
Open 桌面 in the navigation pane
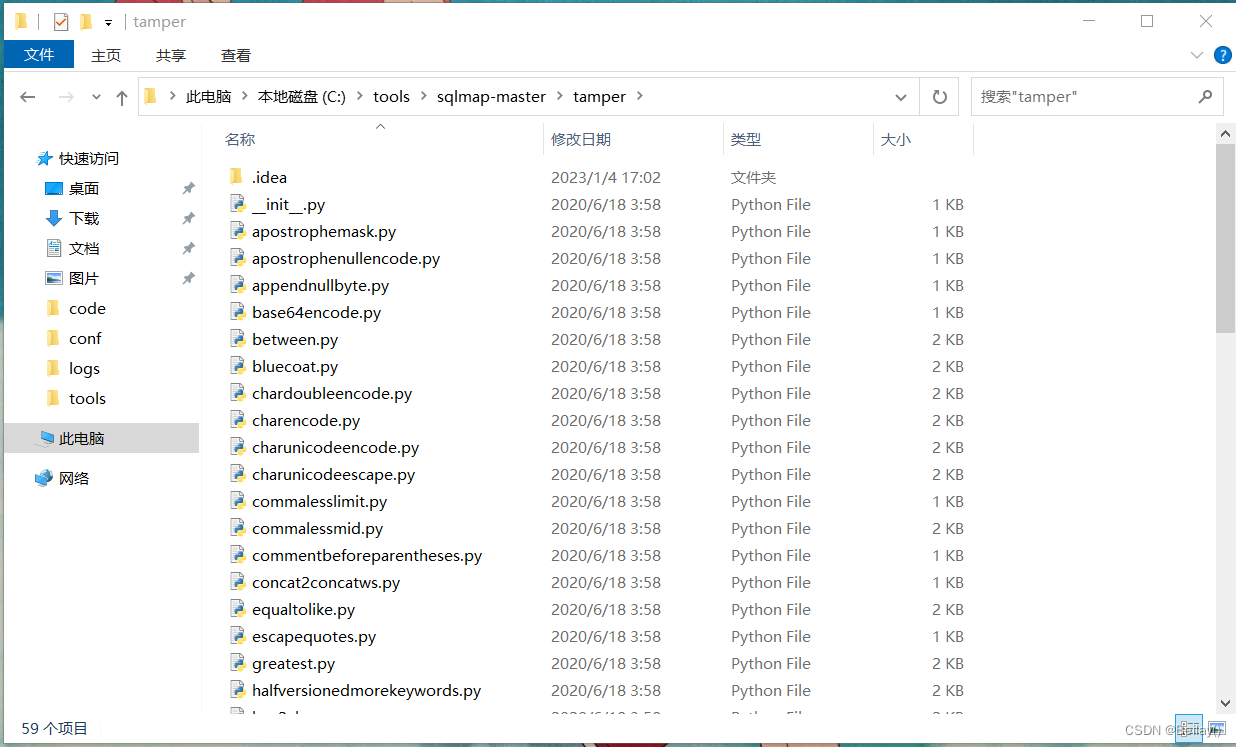tap(84, 188)
